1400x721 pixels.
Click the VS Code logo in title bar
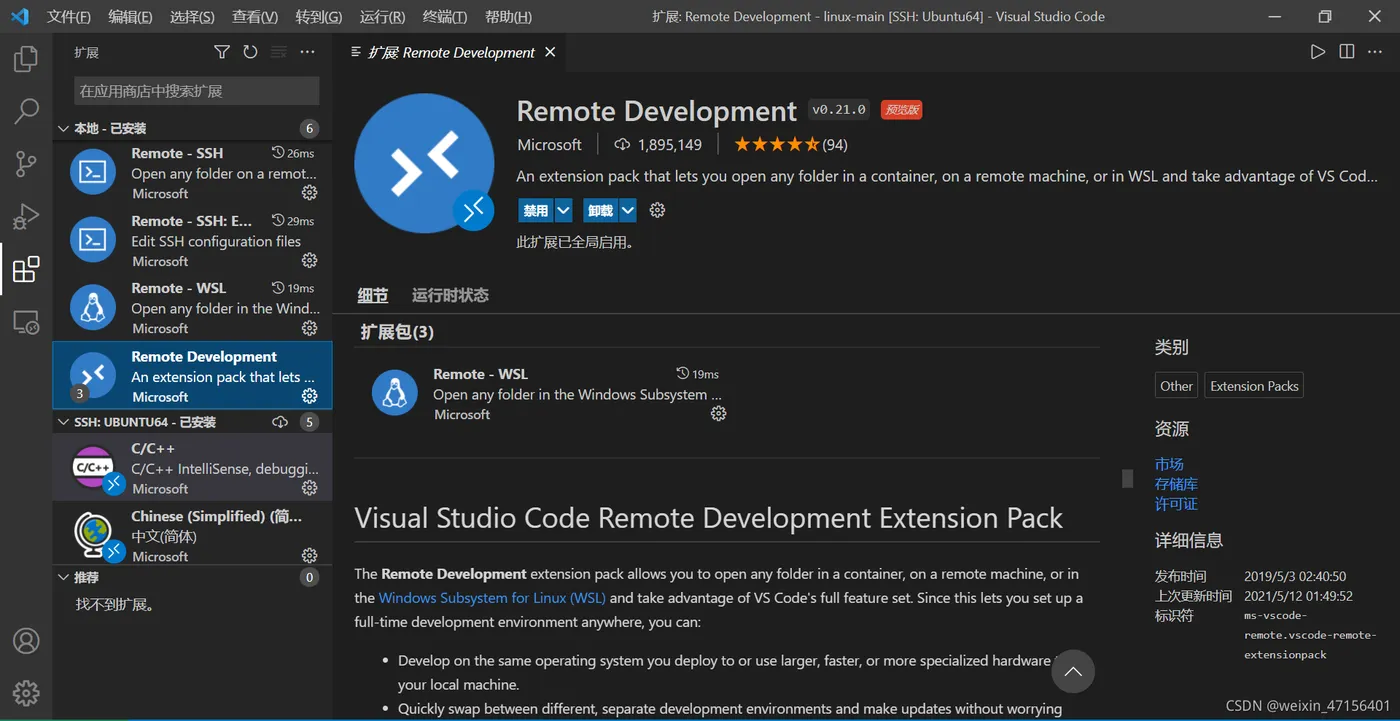point(20,17)
